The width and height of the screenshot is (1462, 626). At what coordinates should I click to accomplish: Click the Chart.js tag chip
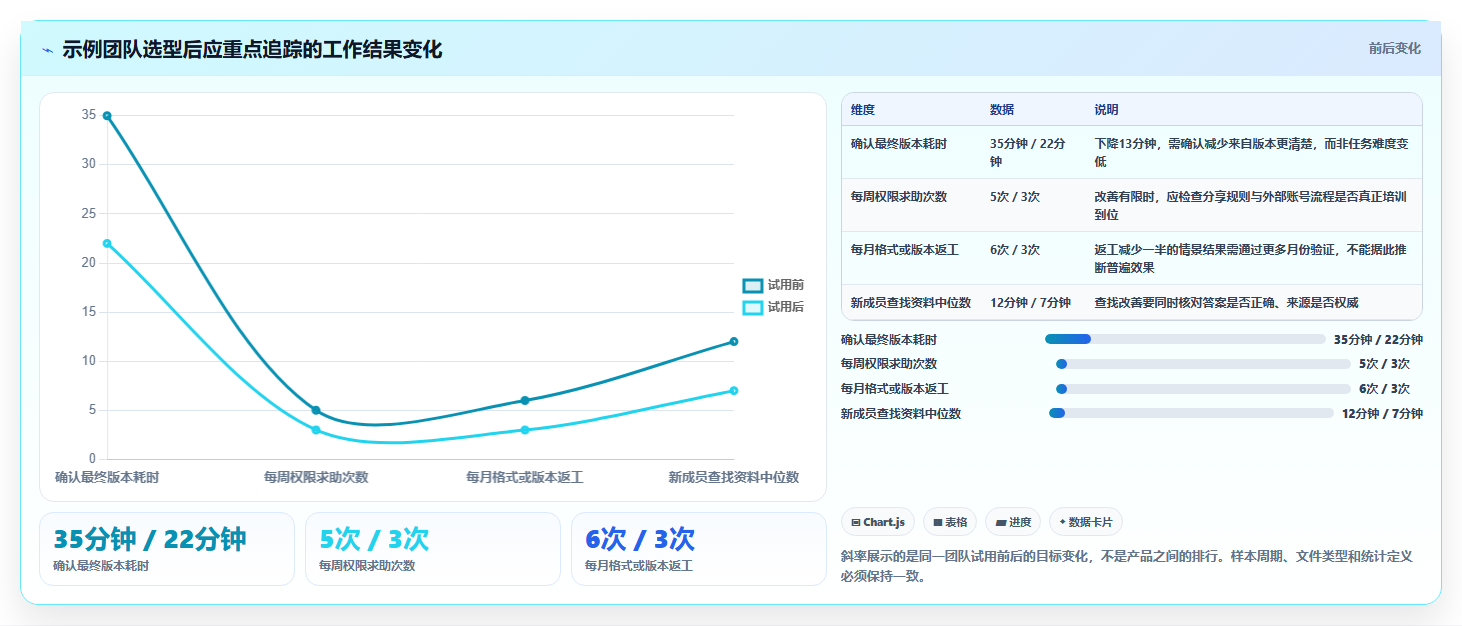[x=878, y=522]
